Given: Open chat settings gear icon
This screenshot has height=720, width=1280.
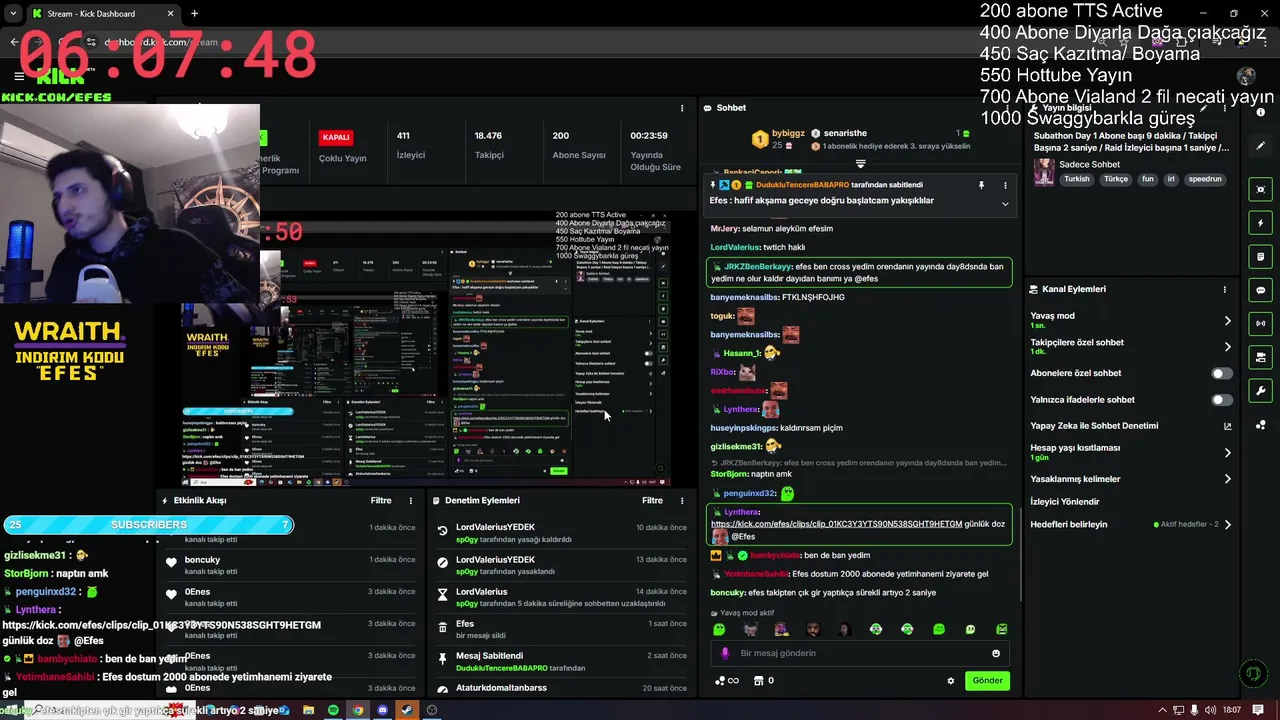Looking at the screenshot, I should 950,681.
